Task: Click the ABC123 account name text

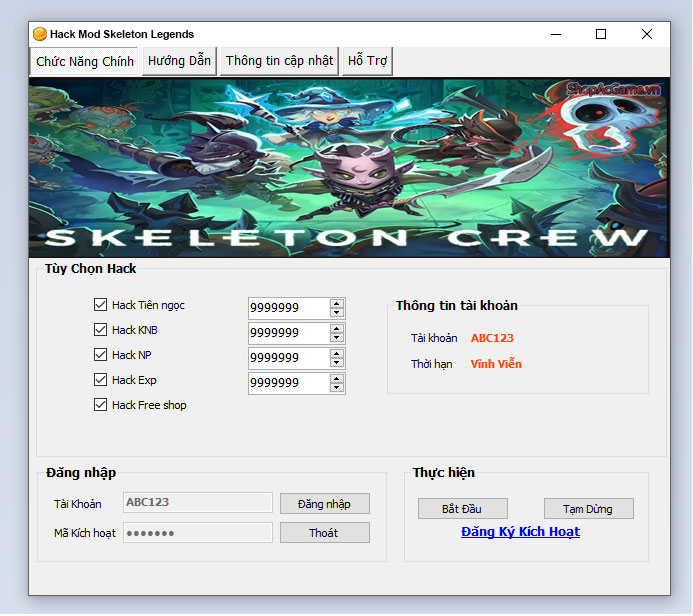Action: pyautogui.click(x=492, y=338)
